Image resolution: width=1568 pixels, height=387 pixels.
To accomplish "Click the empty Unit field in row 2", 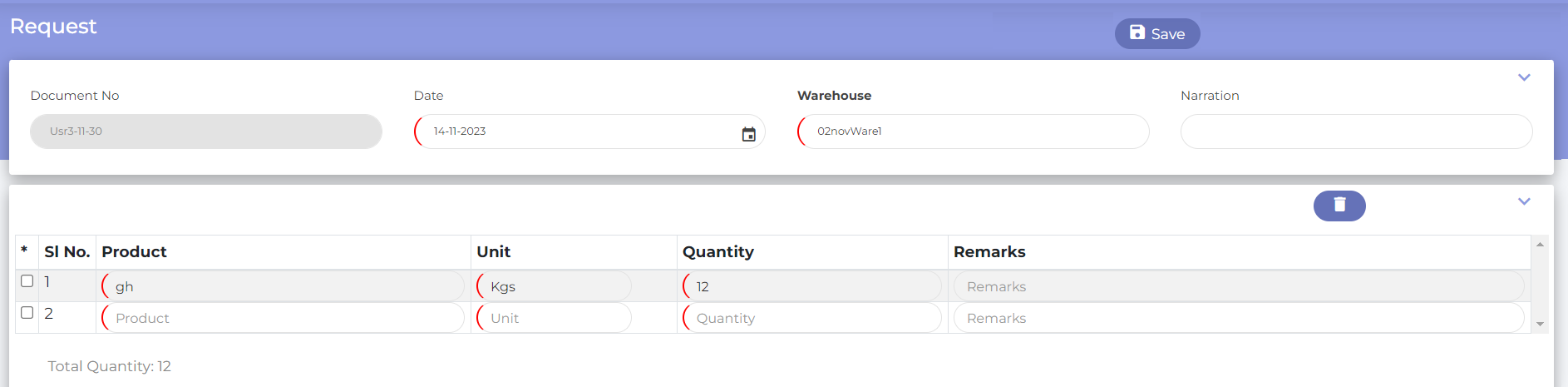I will [554, 318].
